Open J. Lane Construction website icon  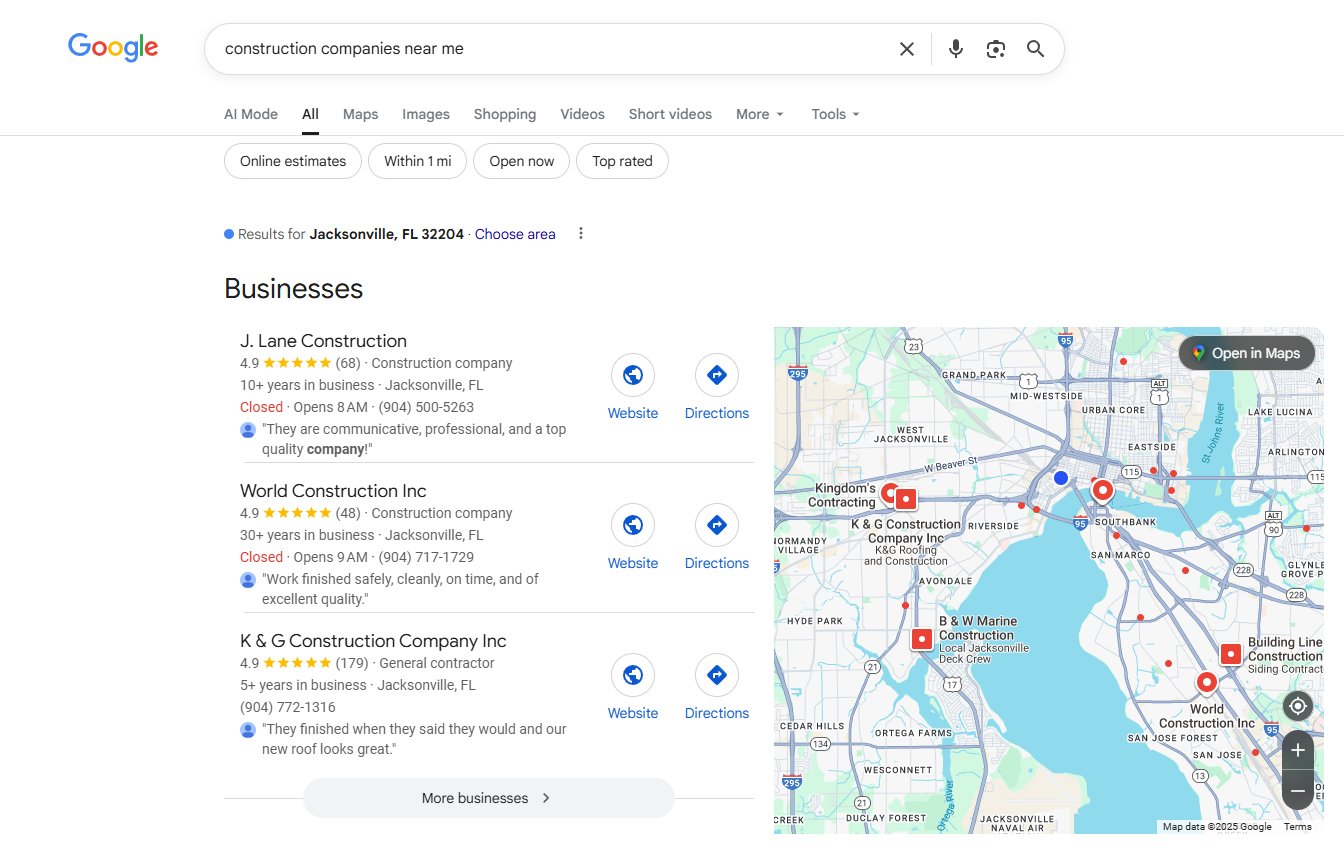pyautogui.click(x=632, y=376)
